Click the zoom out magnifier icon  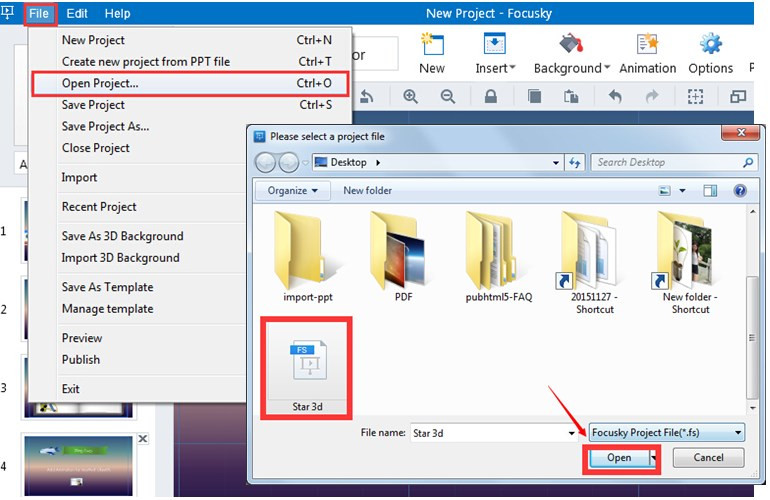click(447, 96)
